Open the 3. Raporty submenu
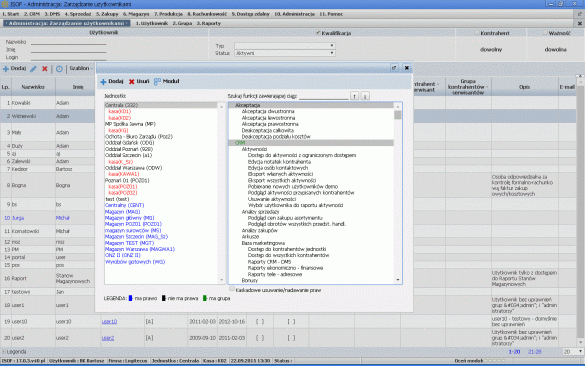This screenshot has height=366, width=585. 209,23
